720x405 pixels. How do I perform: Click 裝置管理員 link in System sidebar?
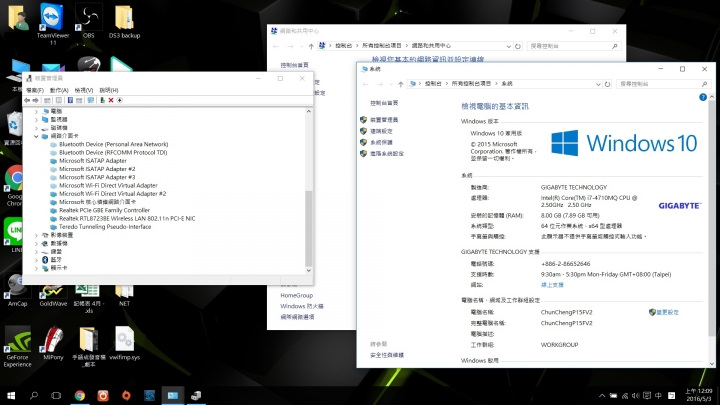[384, 120]
